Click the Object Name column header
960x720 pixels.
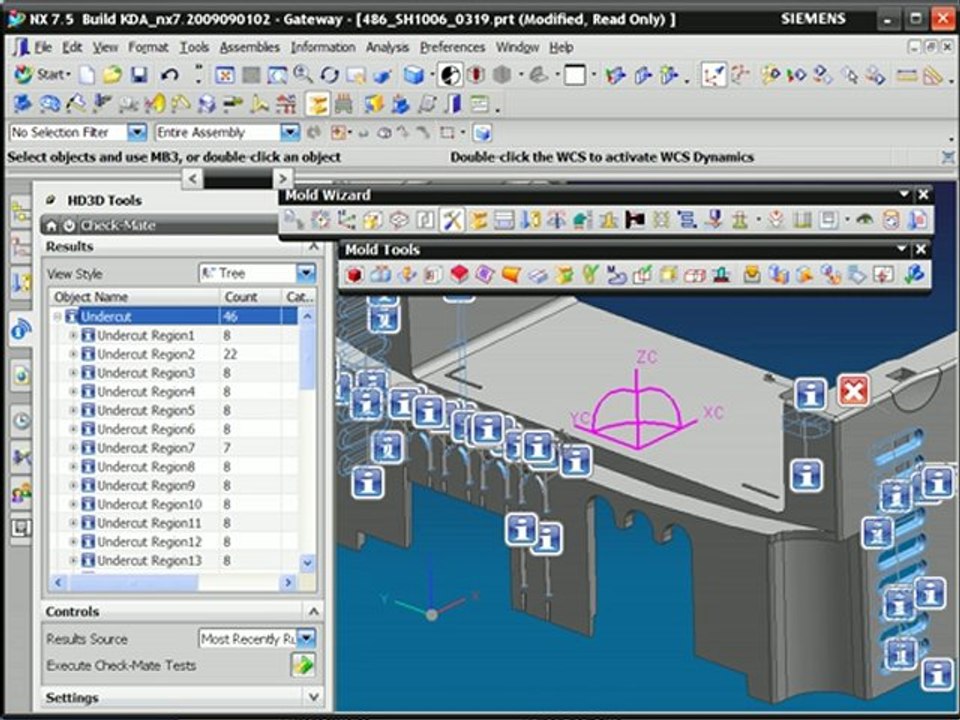(x=135, y=297)
